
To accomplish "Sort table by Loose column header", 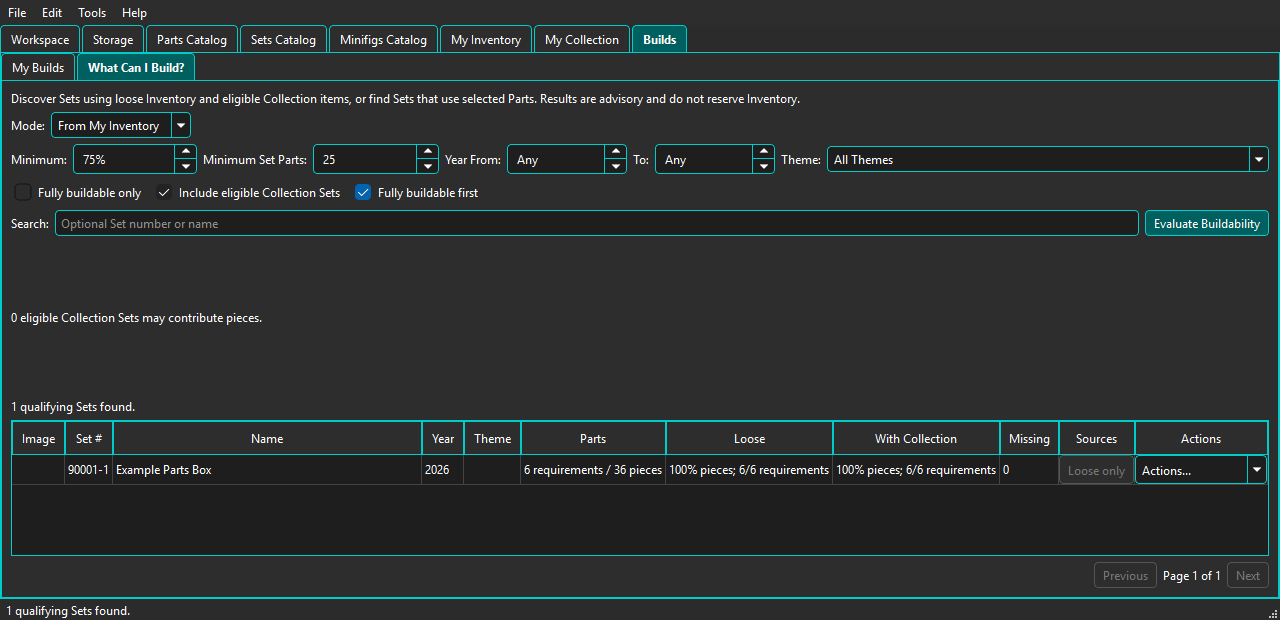I will click(x=749, y=439).
